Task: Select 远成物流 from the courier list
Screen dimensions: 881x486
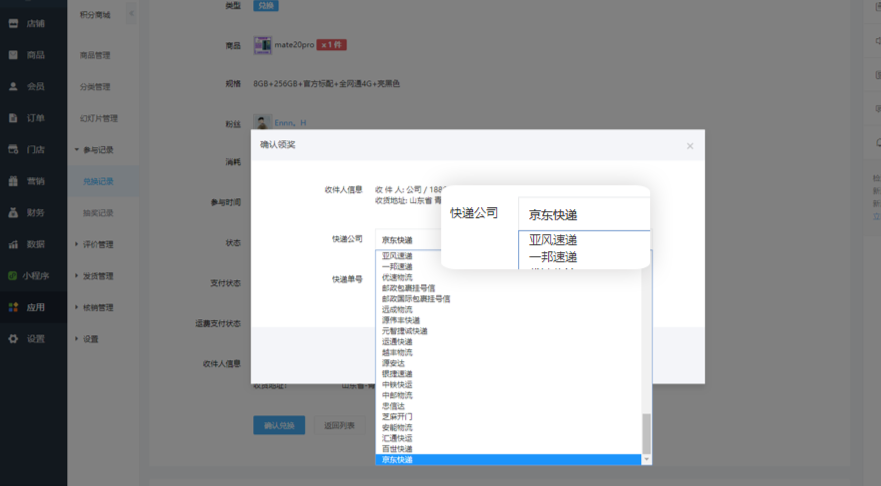Action: 508,309
